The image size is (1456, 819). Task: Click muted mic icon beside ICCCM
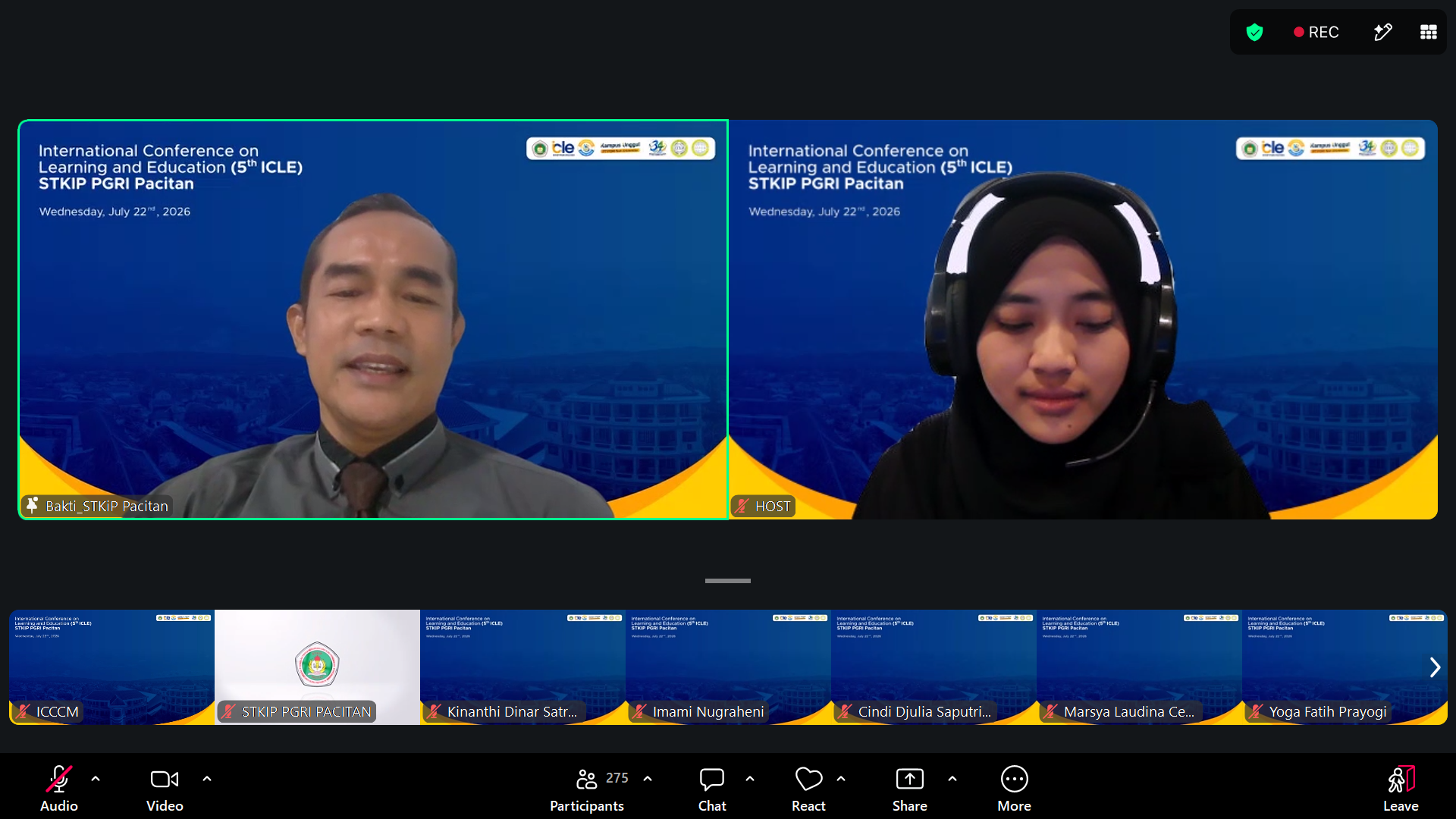pyautogui.click(x=24, y=711)
